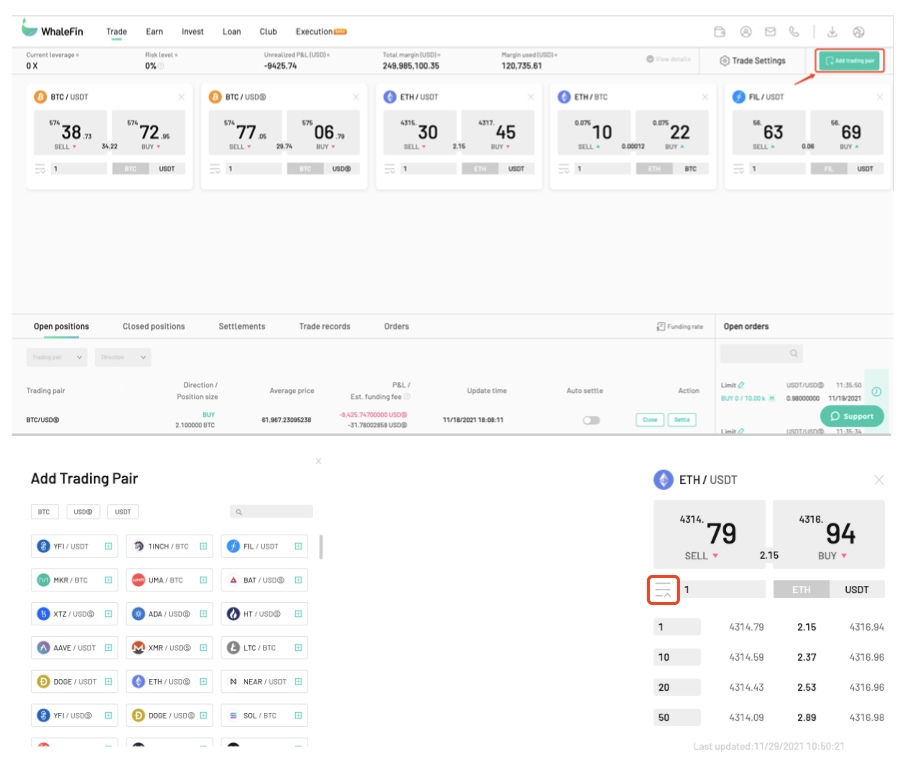The height and width of the screenshot is (762, 906).
Task: Add 1INCH / BTC pair plus icon
Action: (203, 547)
